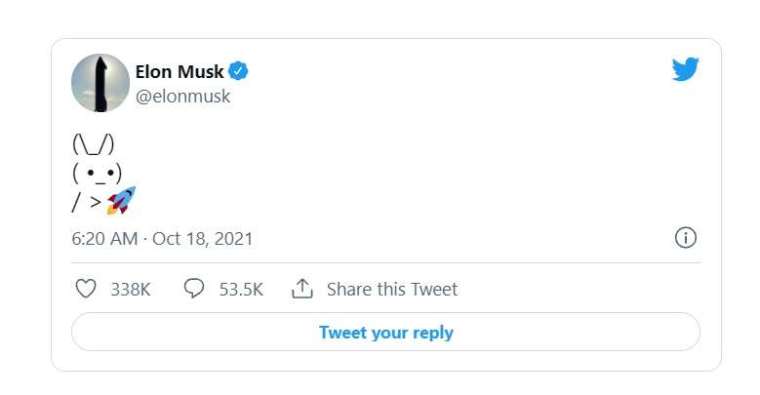Click the 6:20 AM time text

pyautogui.click(x=104, y=239)
